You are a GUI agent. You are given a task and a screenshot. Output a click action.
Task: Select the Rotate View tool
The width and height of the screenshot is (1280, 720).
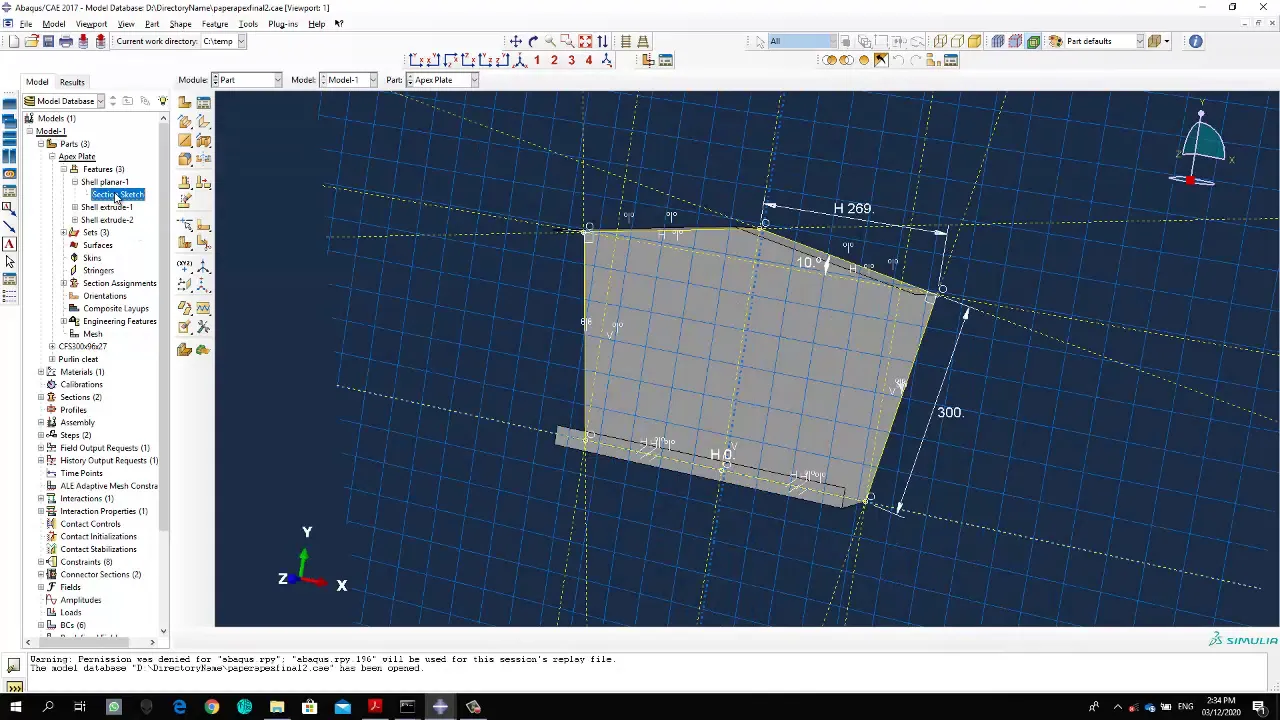[533, 41]
